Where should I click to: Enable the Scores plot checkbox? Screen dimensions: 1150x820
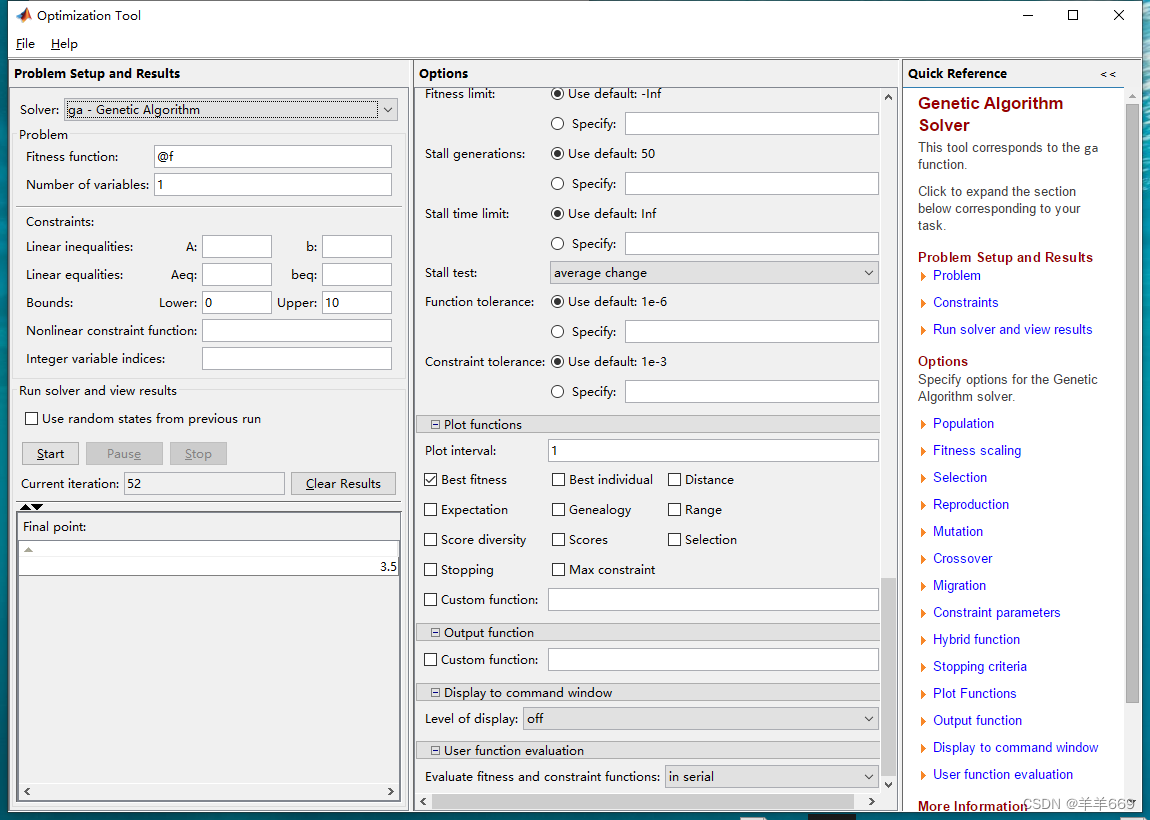pos(559,540)
